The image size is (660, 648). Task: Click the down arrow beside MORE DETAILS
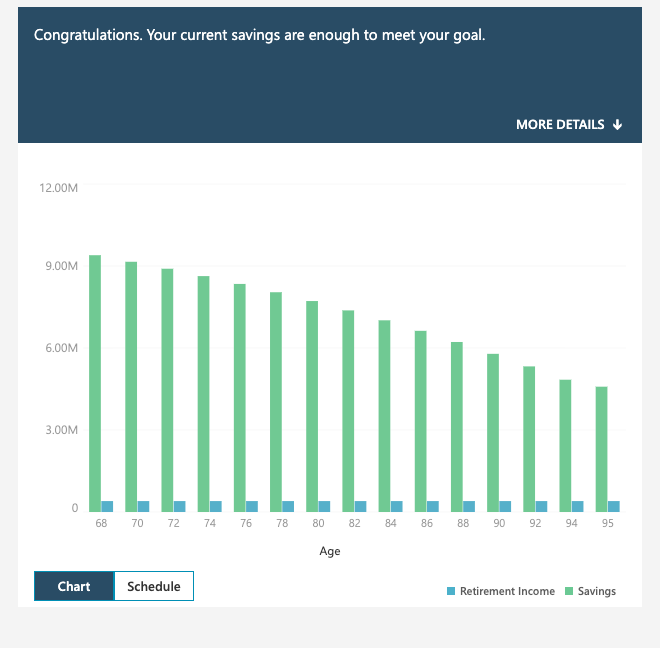618,125
